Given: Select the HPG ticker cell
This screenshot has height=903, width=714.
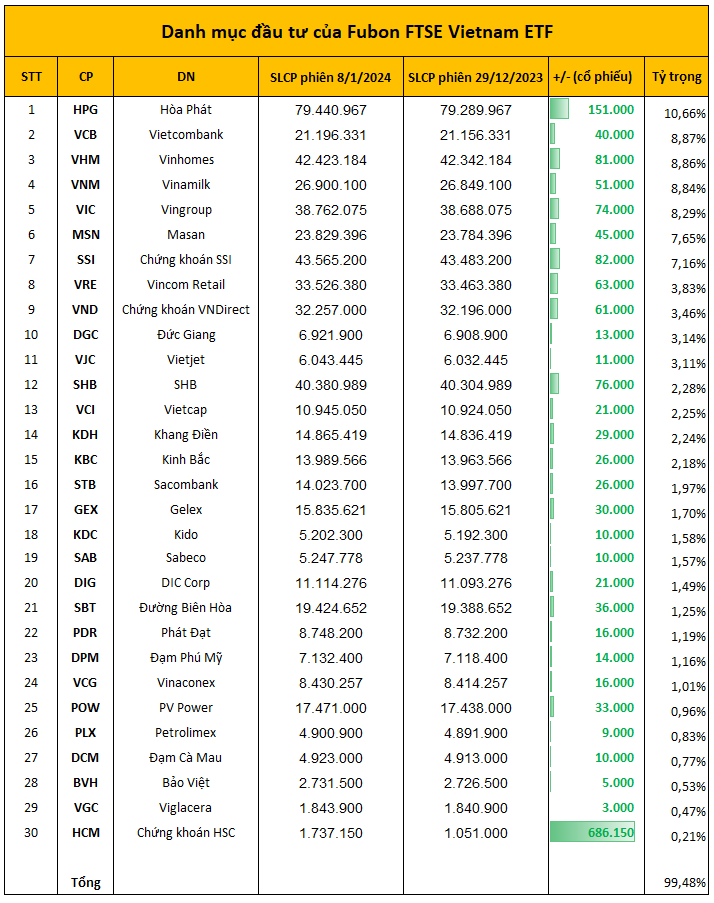Looking at the screenshot, I should [x=86, y=110].
